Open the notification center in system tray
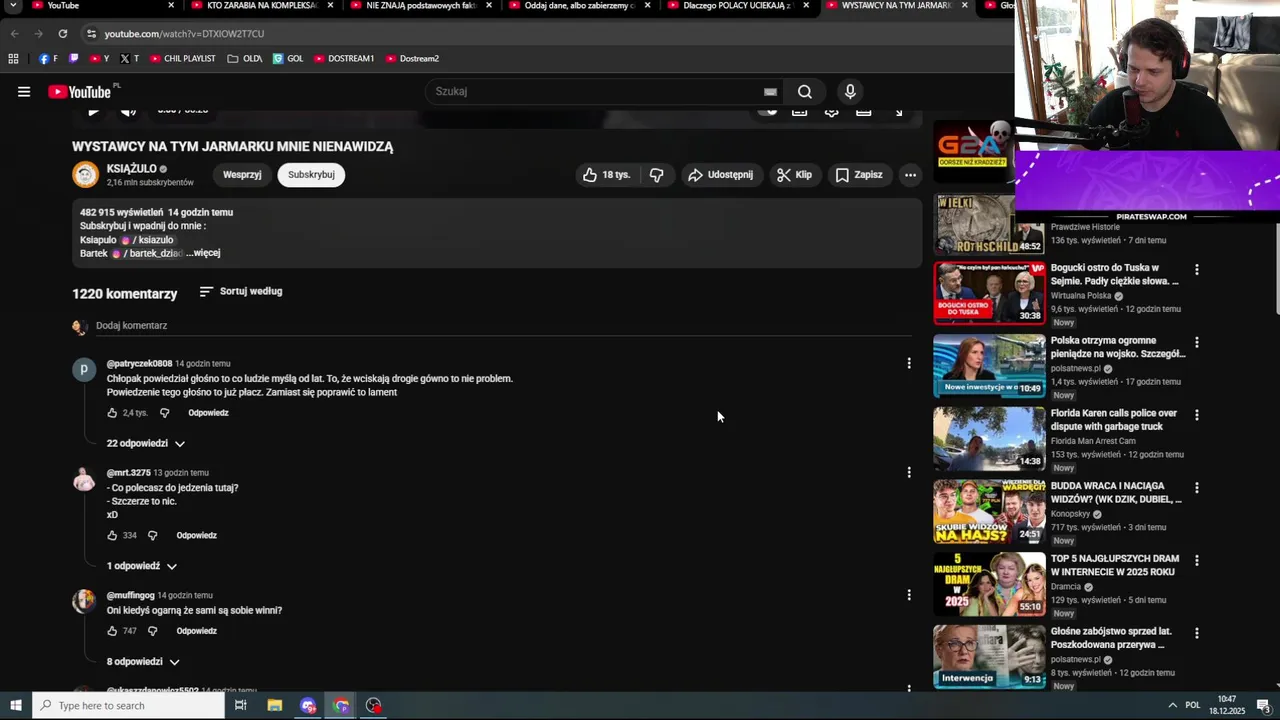The height and width of the screenshot is (720, 1280). (x=1263, y=706)
